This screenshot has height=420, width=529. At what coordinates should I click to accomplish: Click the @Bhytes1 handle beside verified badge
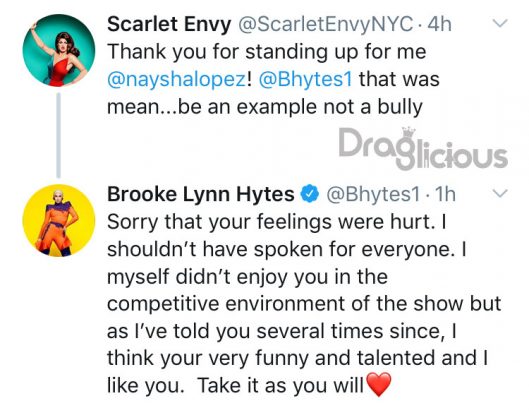(x=373, y=195)
